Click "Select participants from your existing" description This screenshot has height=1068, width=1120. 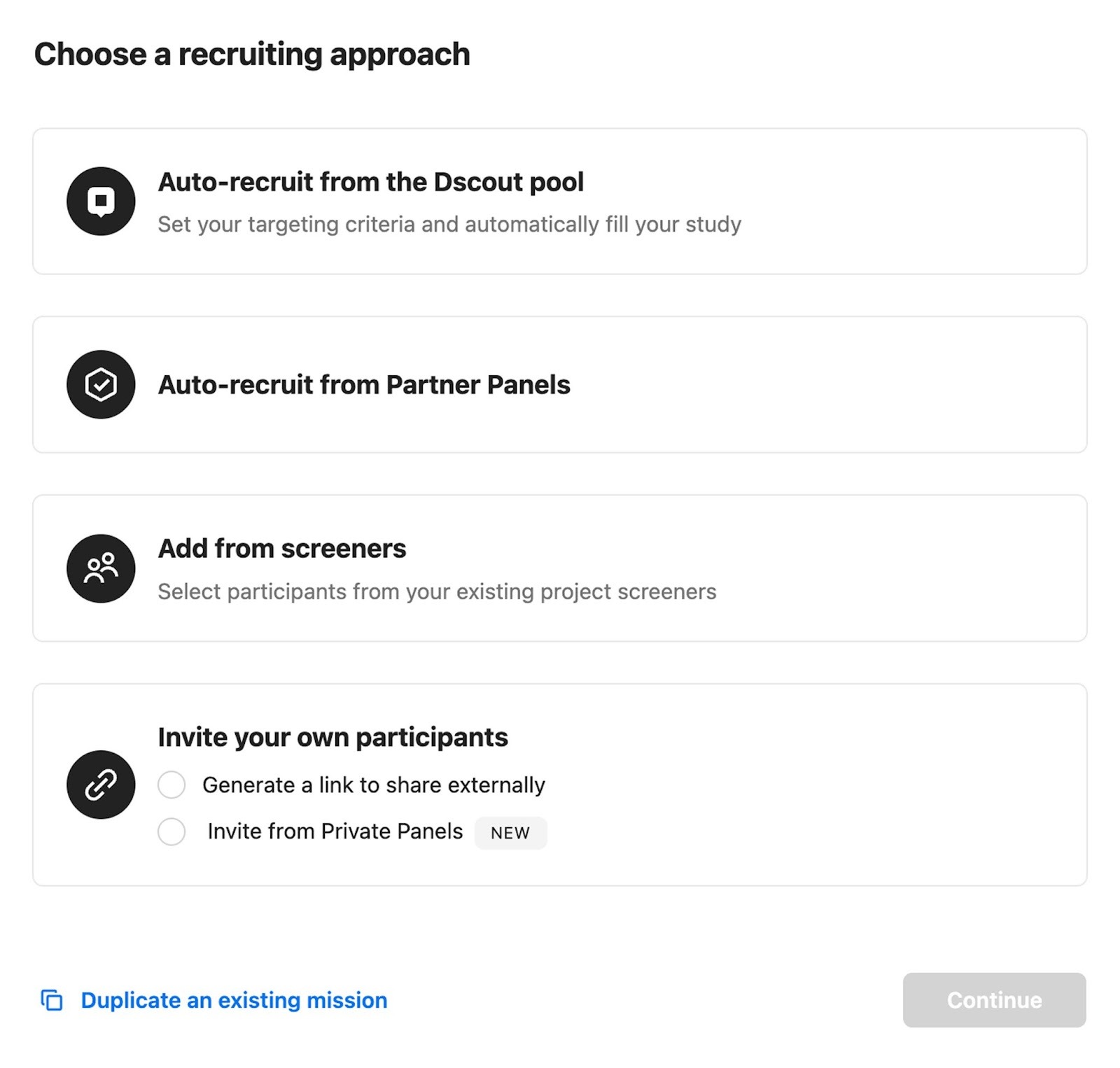[x=437, y=592]
